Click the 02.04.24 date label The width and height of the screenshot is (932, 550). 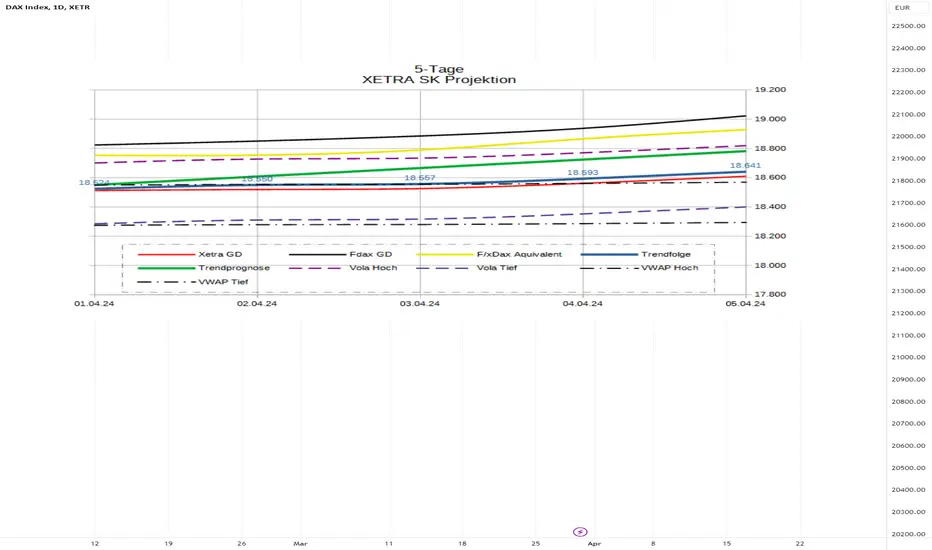(257, 304)
